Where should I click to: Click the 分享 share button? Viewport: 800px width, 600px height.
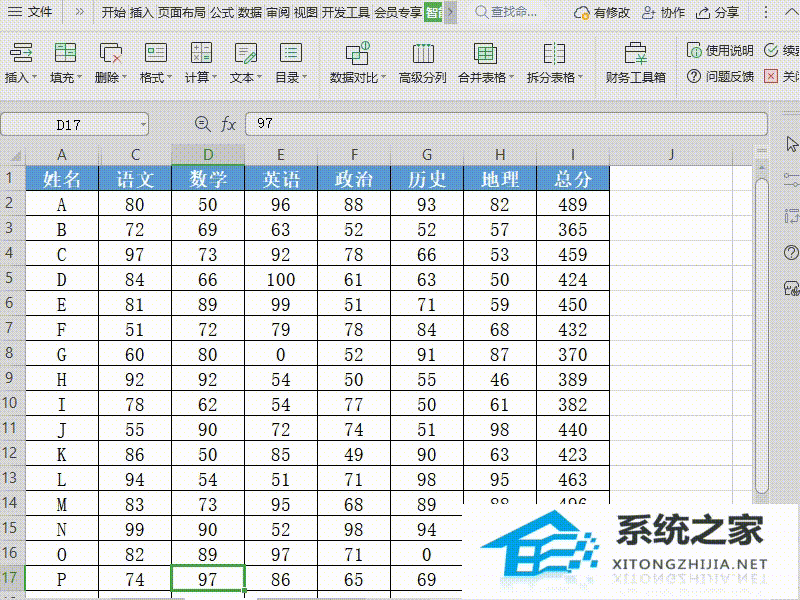718,13
